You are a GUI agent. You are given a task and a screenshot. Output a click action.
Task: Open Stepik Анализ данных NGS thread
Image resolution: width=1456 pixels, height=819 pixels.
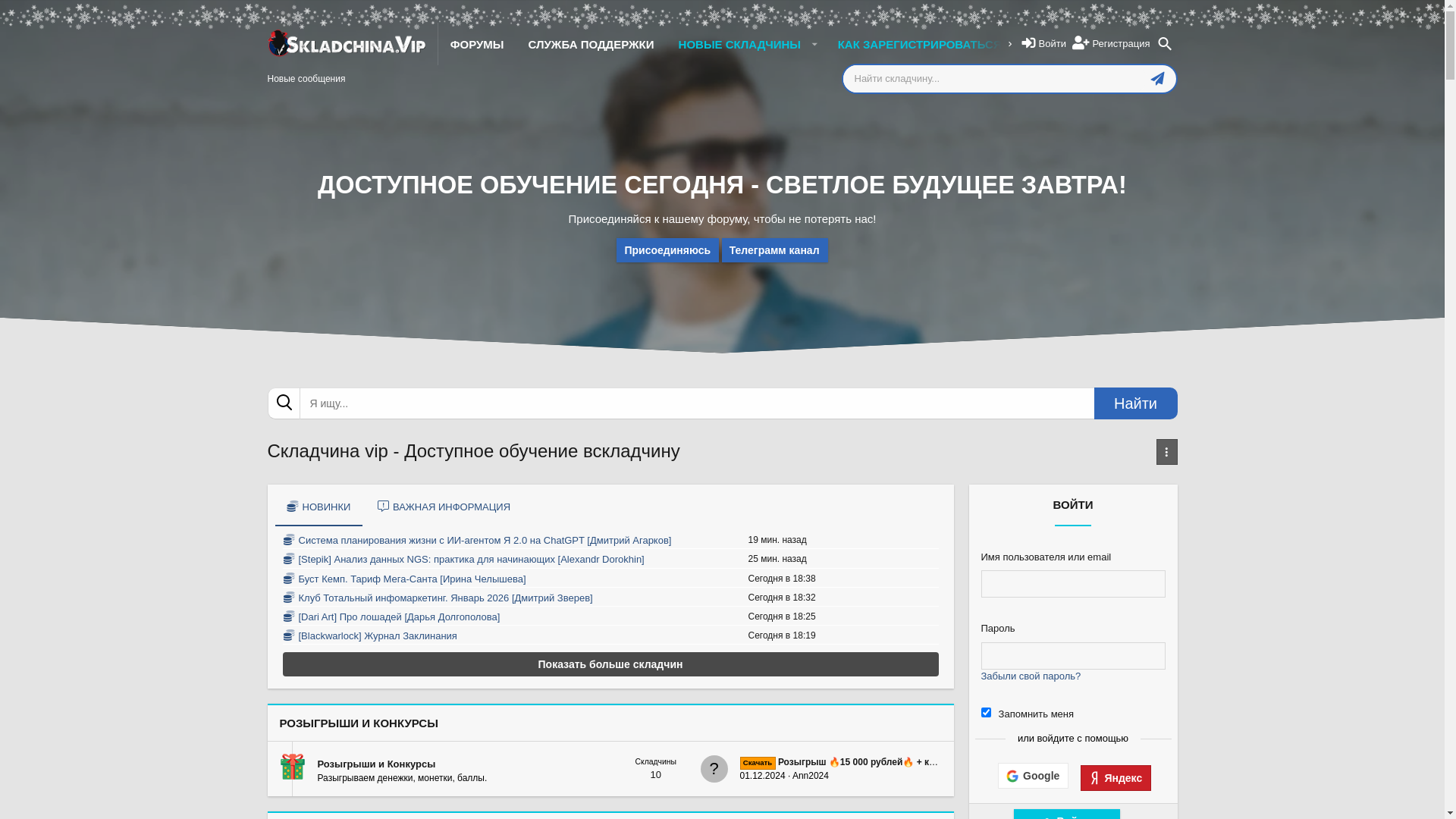471,560
